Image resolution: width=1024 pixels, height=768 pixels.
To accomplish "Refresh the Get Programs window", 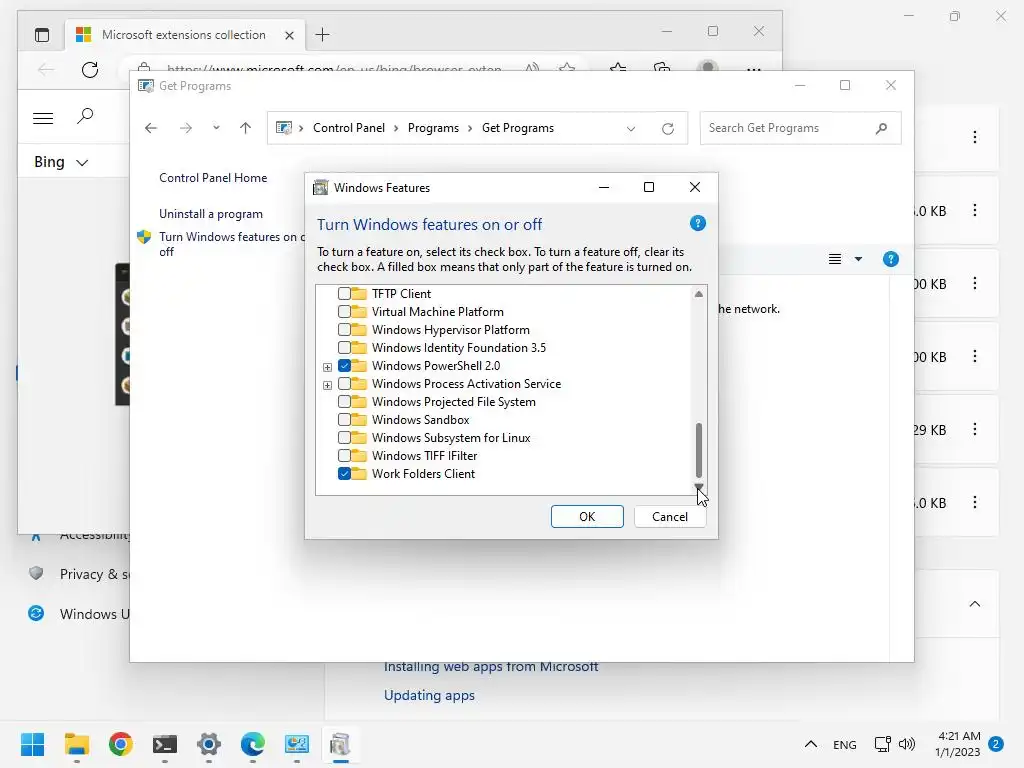I will [x=667, y=129].
